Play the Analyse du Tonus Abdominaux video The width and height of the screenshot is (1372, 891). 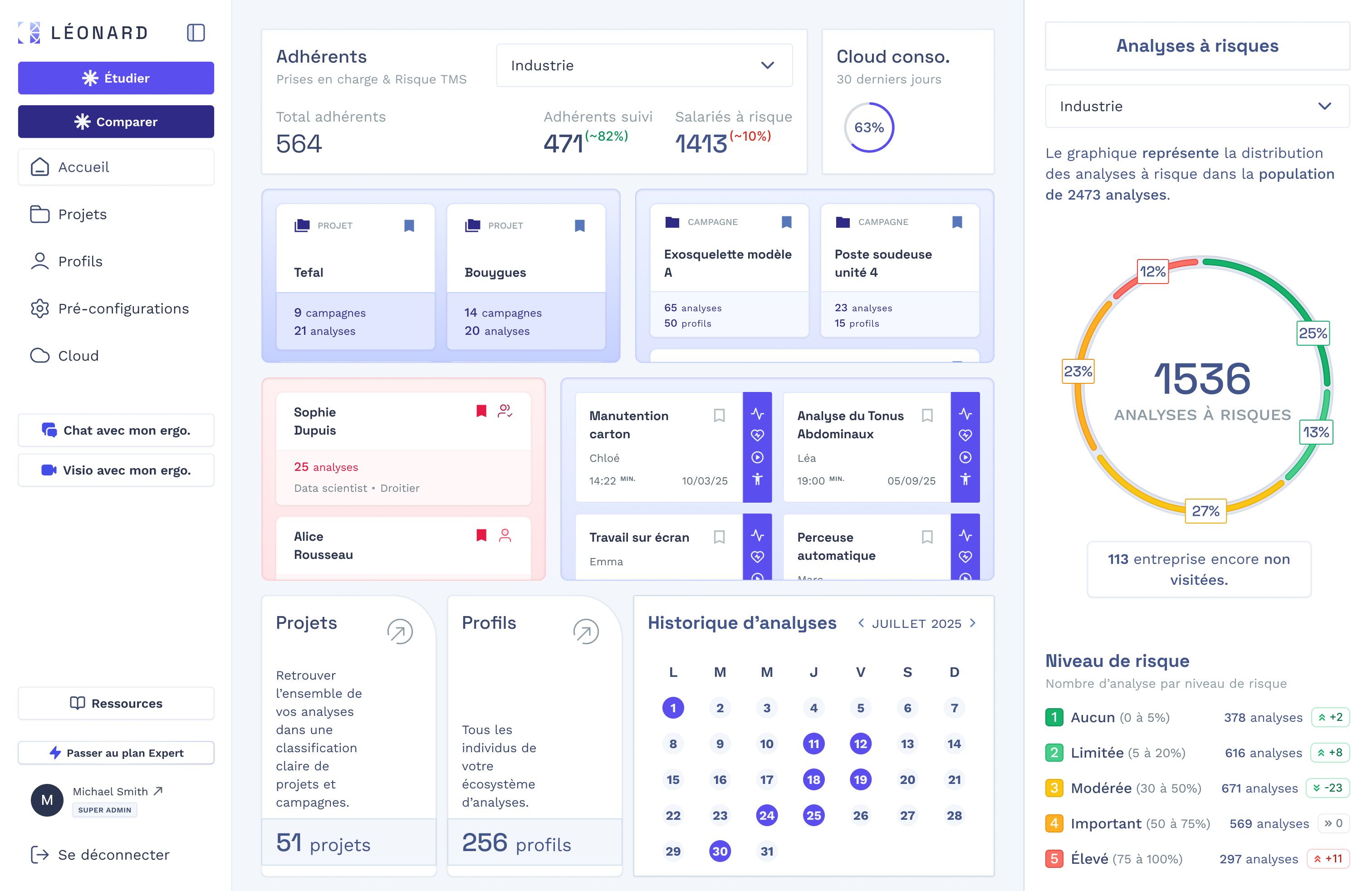tap(965, 457)
